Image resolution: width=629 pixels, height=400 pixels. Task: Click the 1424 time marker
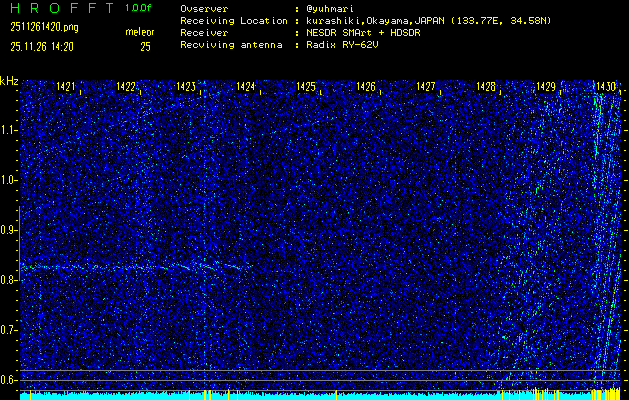(246, 87)
